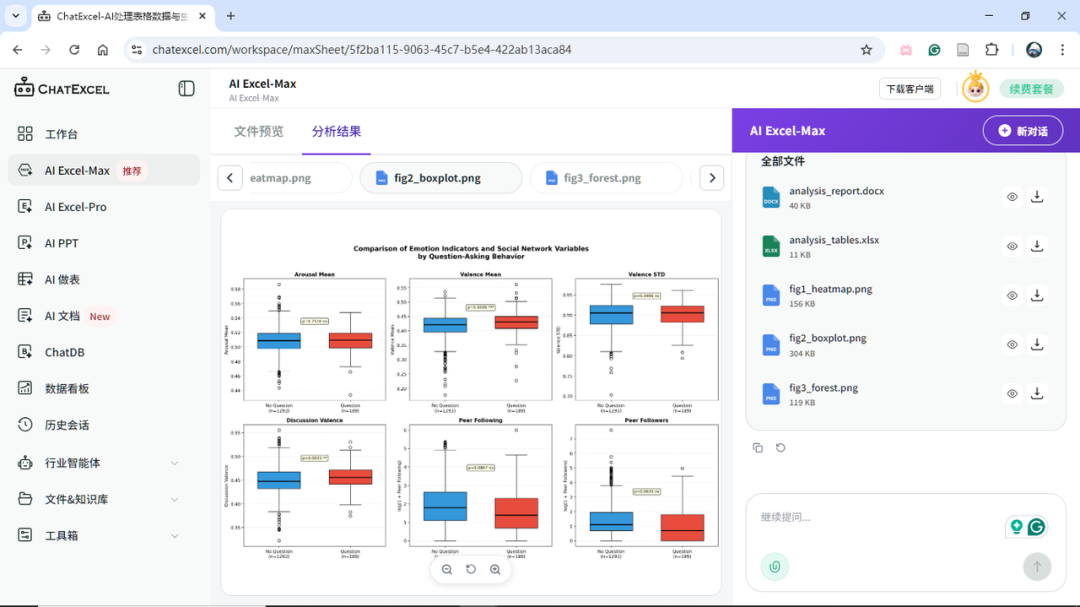The image size is (1080, 607).
Task: Preview fig1_heatmap.png with eye icon
Action: coord(1012,296)
